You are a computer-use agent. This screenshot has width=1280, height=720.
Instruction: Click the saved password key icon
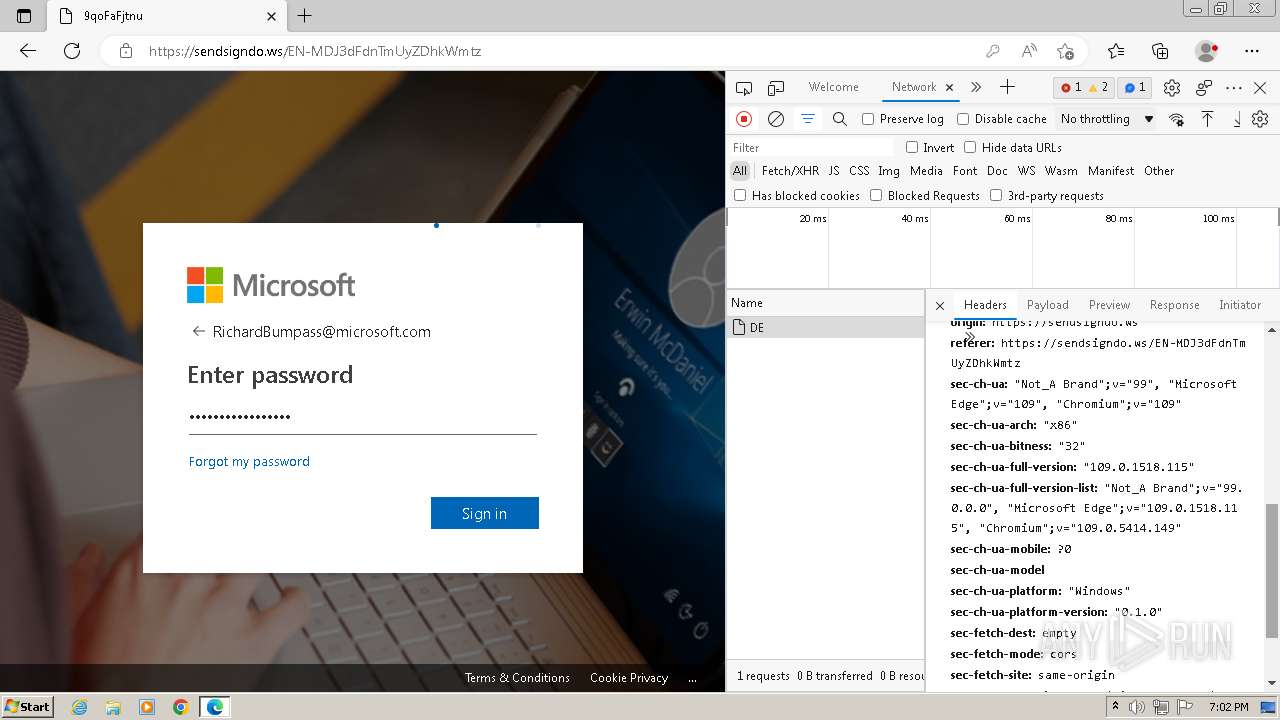pos(992,51)
